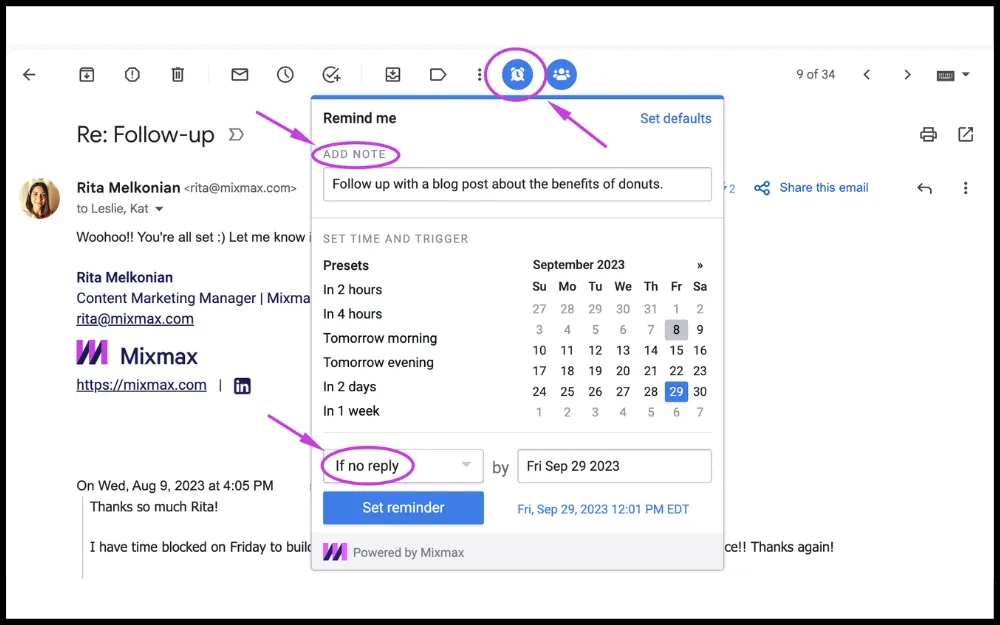Image resolution: width=1000 pixels, height=625 pixels.
Task: Click the Fri Sep 29 2023 date field
Action: point(614,466)
